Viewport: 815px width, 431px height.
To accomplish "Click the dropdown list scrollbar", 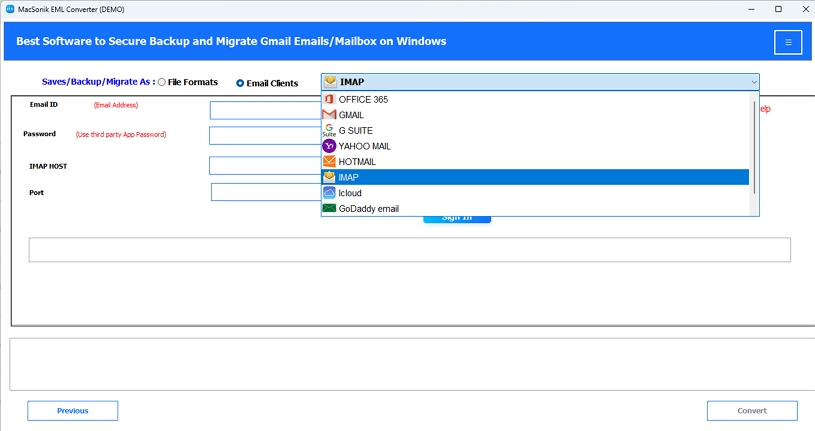I will (x=754, y=148).
